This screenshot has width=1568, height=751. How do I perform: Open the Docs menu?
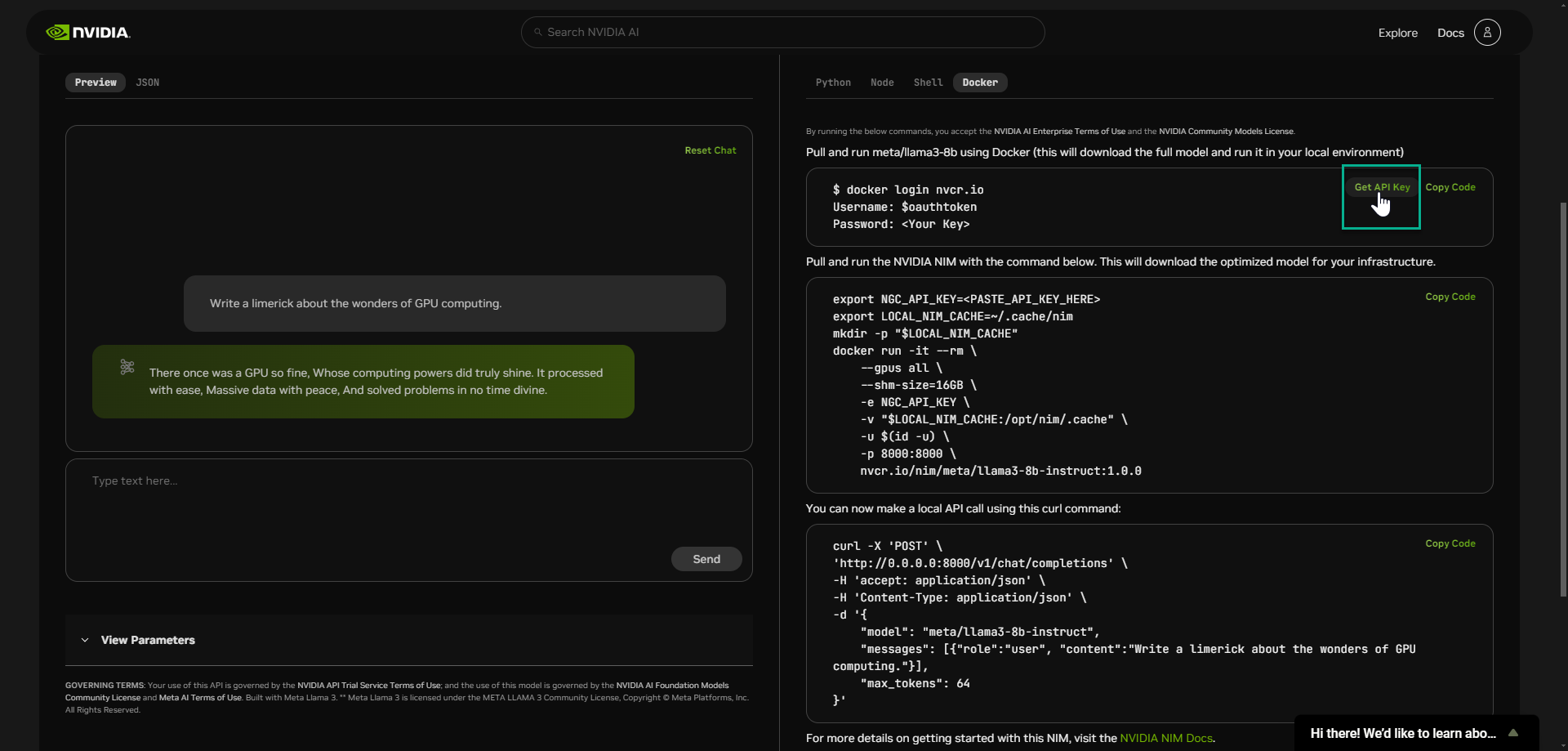(1450, 33)
